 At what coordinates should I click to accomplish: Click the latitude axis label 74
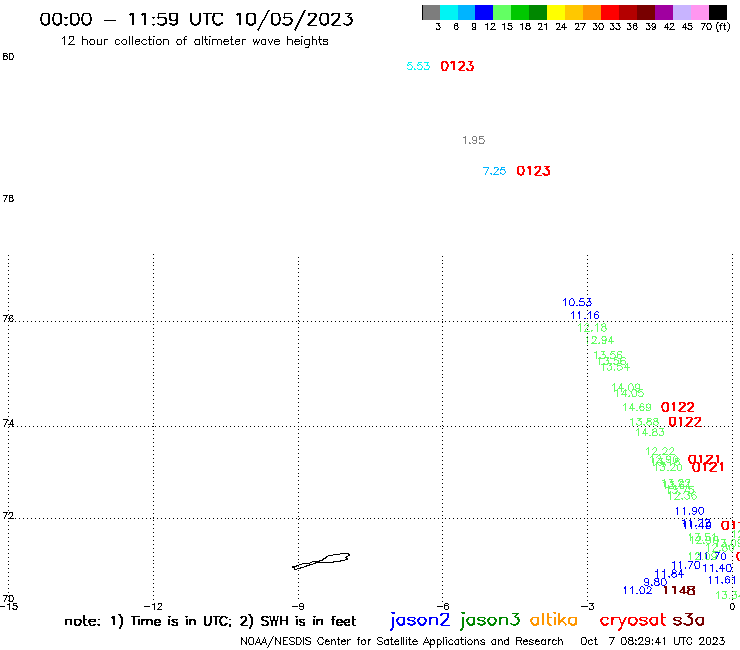click(8, 423)
